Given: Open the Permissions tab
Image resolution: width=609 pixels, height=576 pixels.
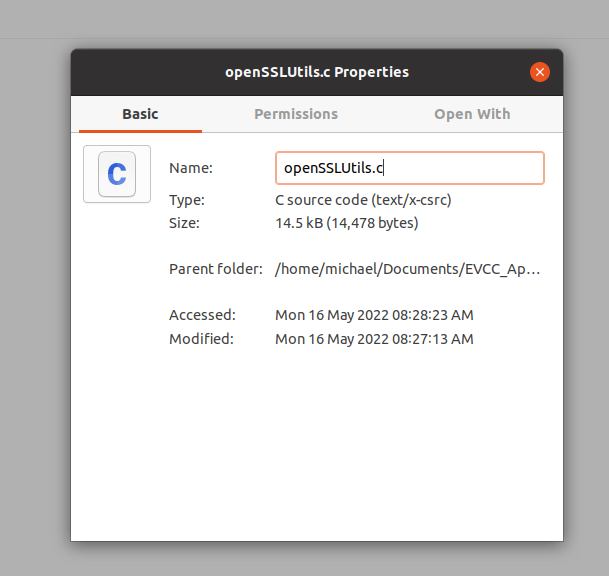Looking at the screenshot, I should tap(296, 114).
